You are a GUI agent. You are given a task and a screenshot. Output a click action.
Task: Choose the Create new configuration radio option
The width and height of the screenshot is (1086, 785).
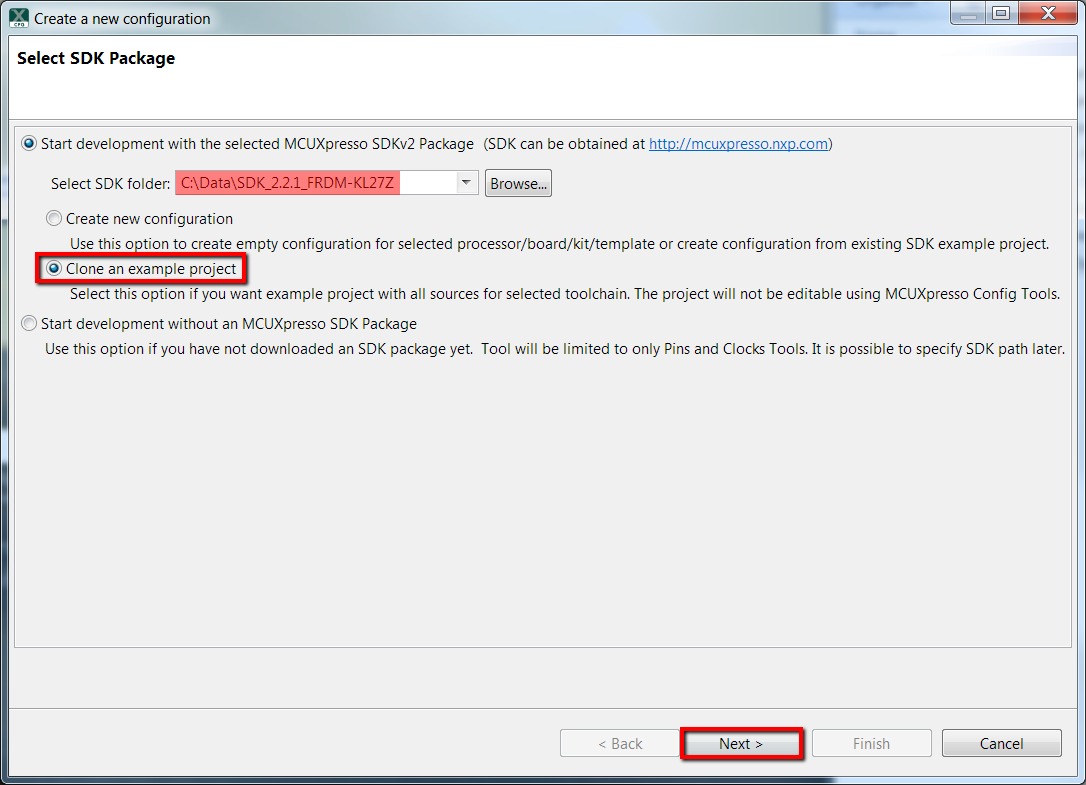[x=55, y=219]
